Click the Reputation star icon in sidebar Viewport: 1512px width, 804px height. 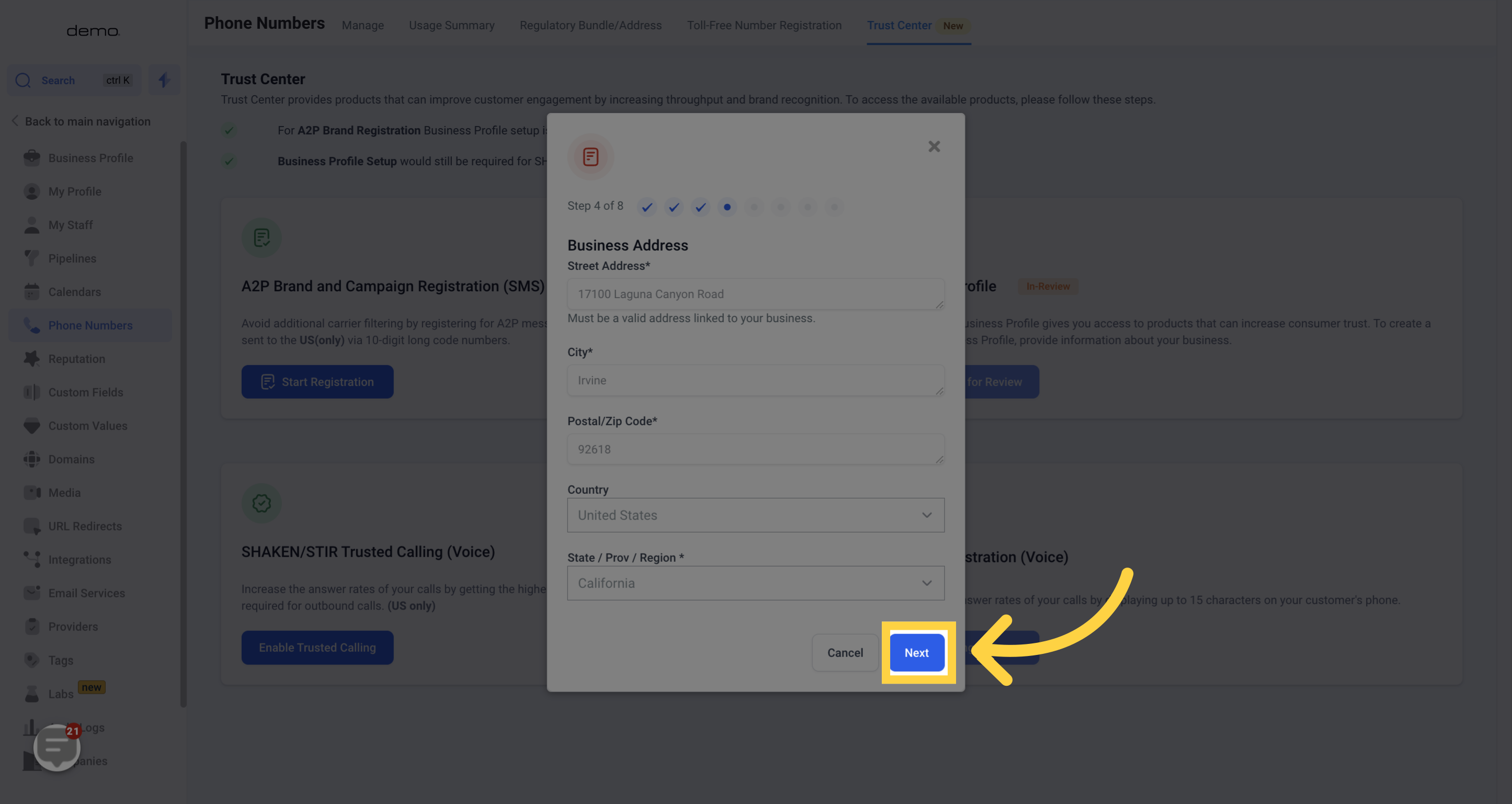click(32, 358)
